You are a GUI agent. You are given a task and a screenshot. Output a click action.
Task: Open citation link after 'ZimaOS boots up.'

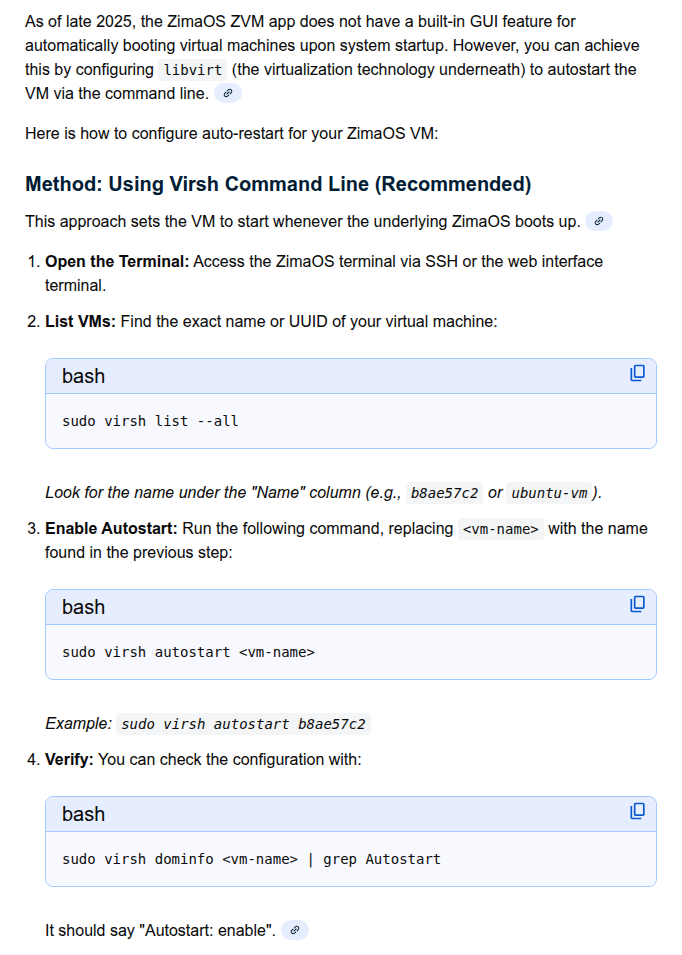point(599,222)
